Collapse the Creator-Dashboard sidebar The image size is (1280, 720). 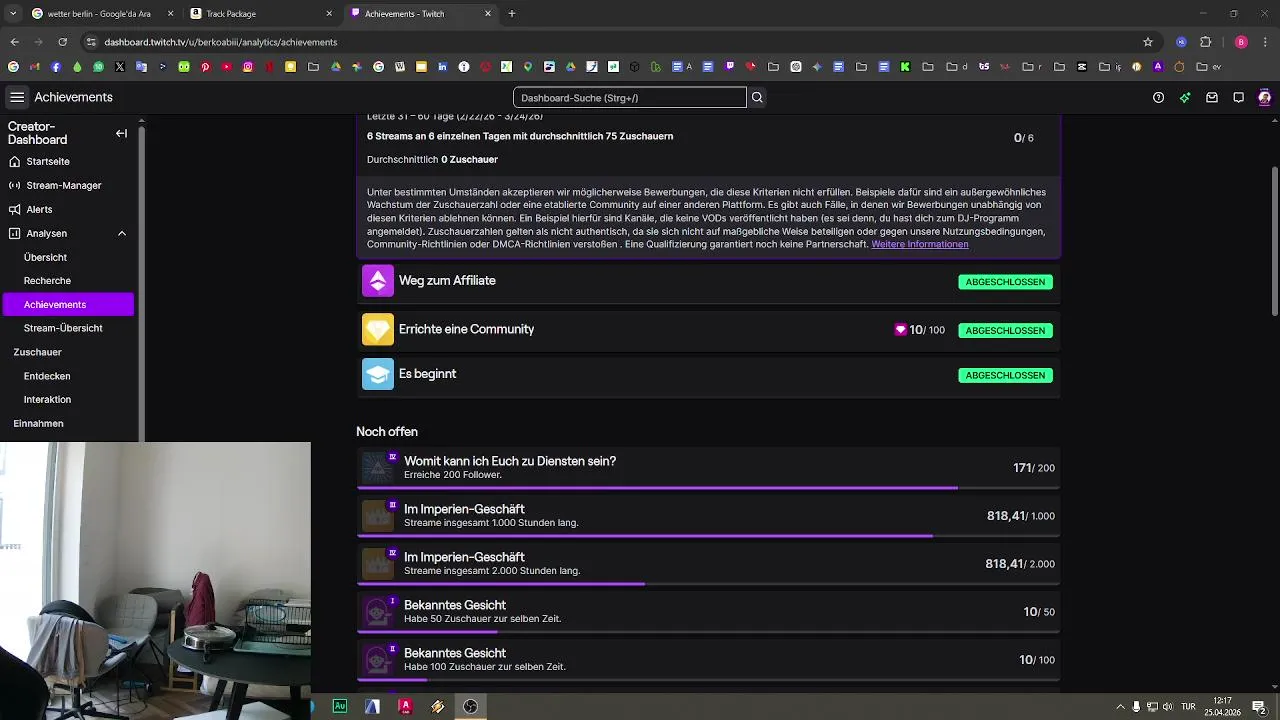121,133
